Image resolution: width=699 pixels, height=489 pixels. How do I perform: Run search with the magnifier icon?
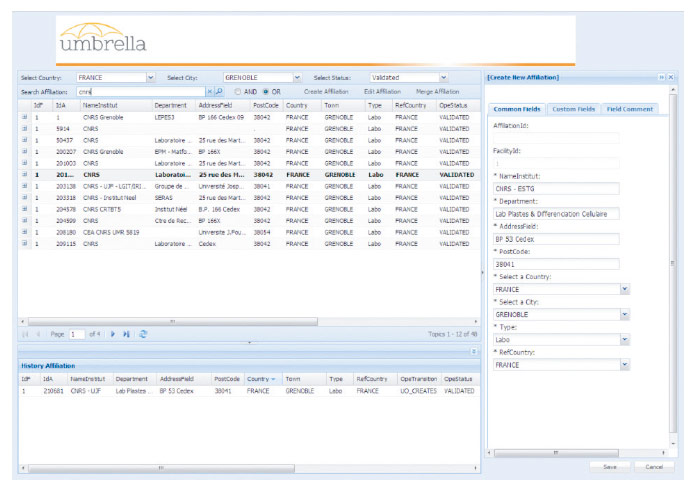(x=219, y=91)
